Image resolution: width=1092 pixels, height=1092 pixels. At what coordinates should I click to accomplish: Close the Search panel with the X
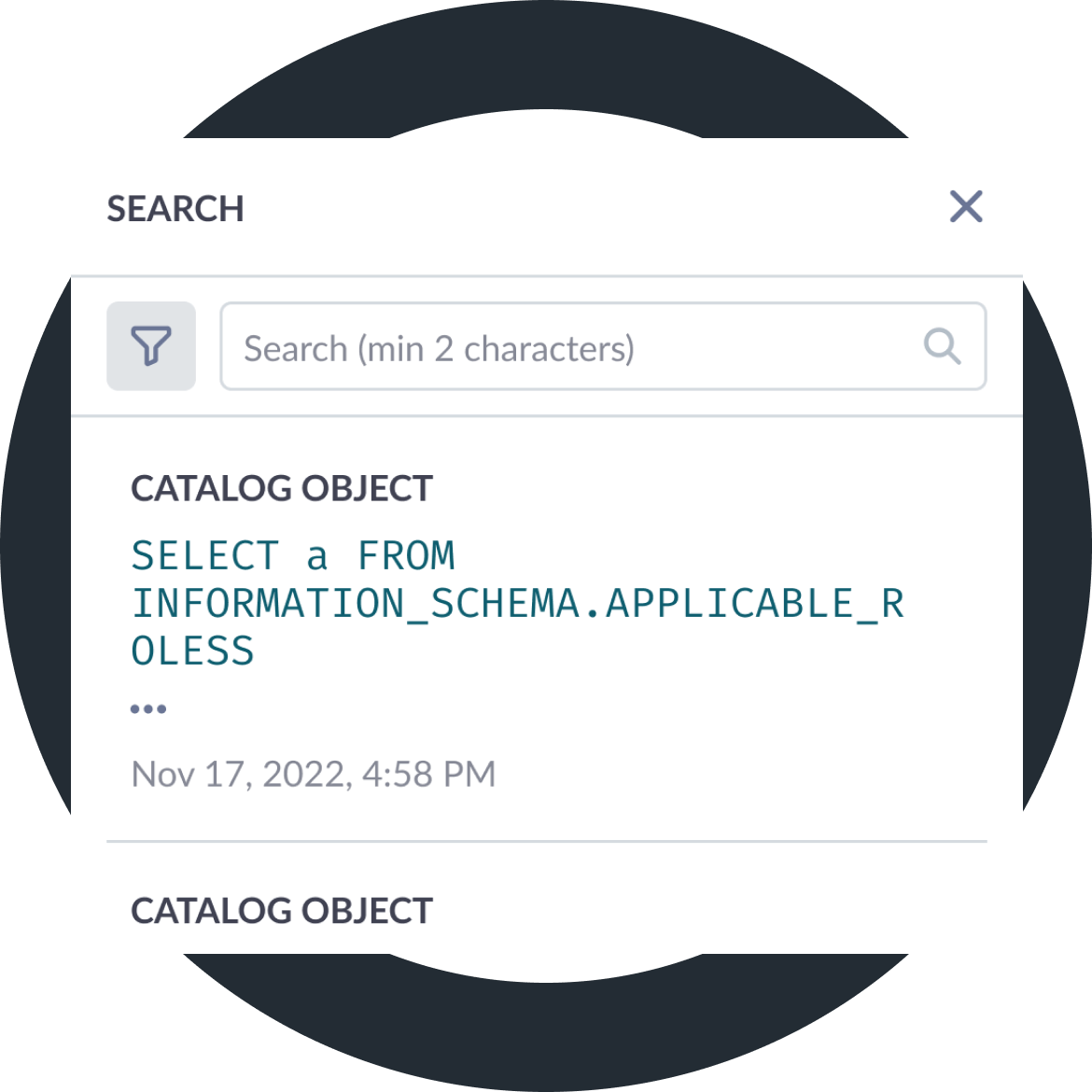[x=966, y=206]
